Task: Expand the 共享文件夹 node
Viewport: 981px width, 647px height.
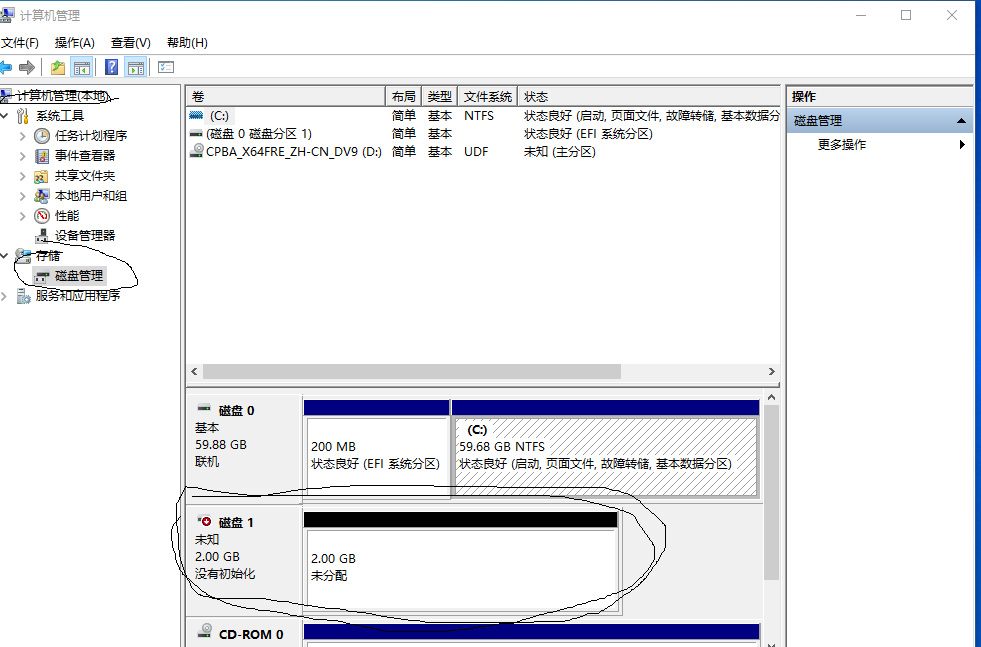Action: point(23,176)
